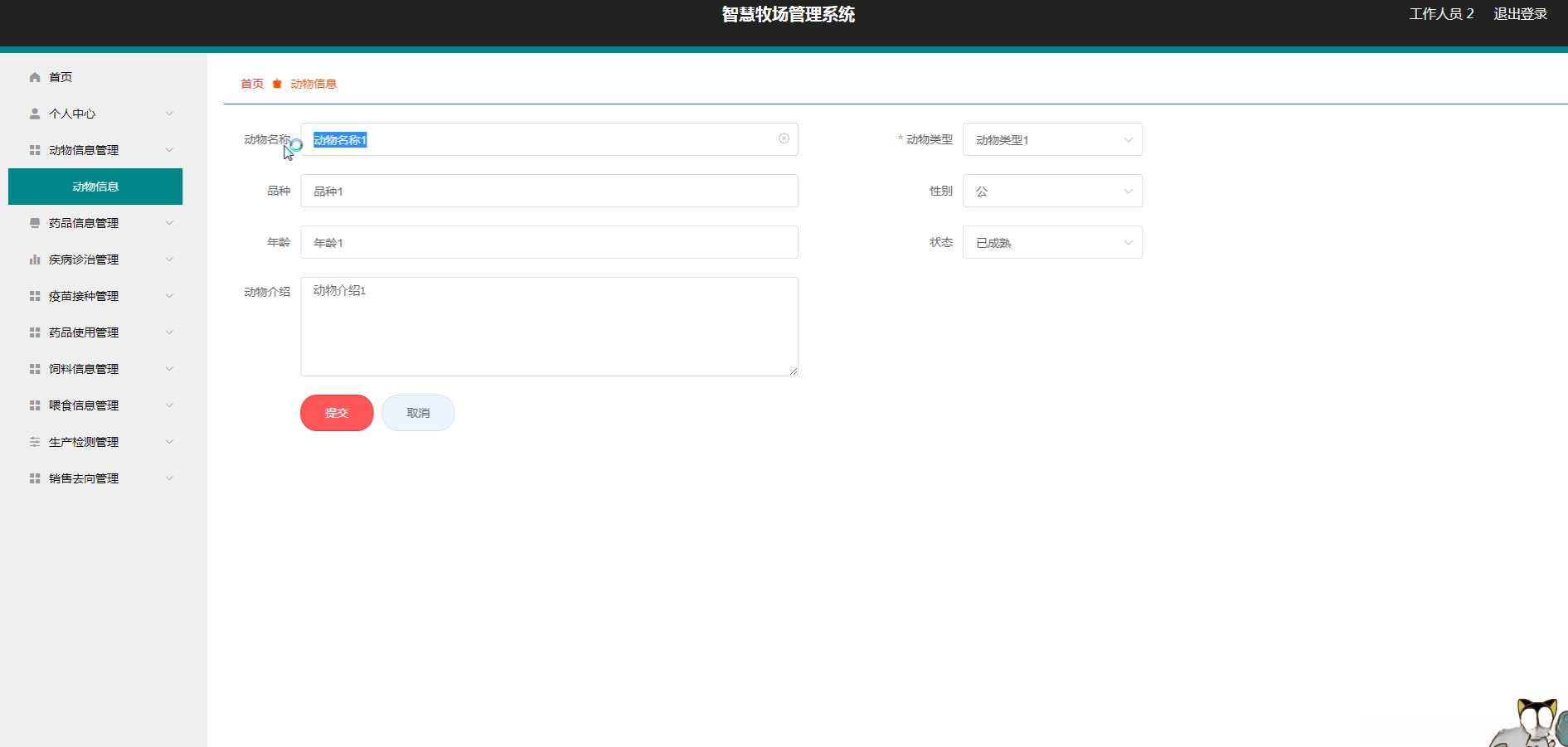Screen dimensions: 1568x747
Task: Click the 工作人员 2 user name
Action: point(1441,14)
